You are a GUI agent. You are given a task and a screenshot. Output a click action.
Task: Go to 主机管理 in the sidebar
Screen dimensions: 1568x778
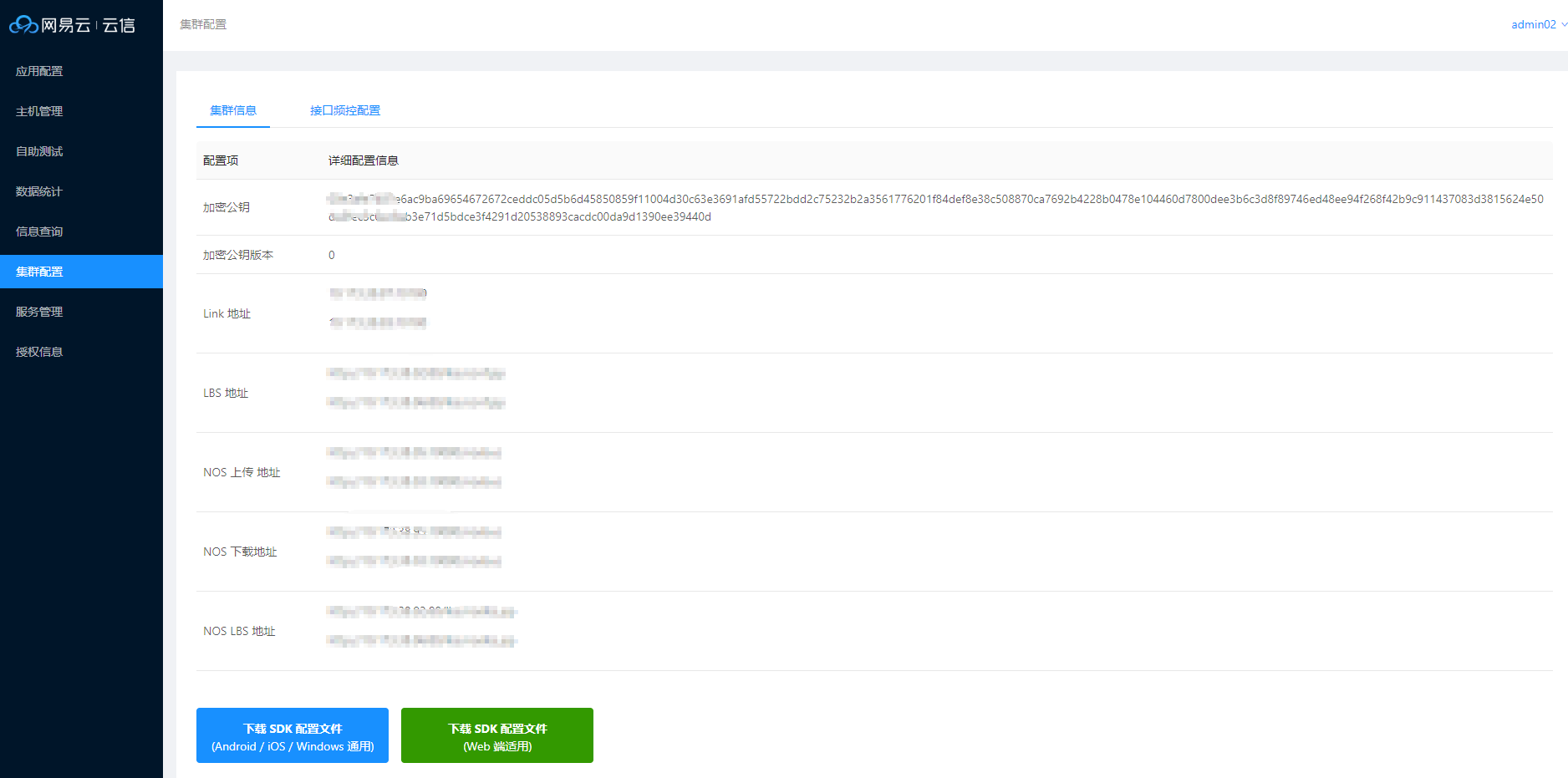39,111
